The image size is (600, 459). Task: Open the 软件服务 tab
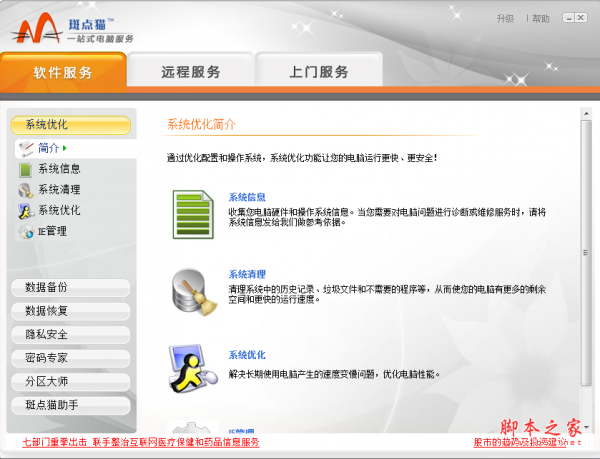pyautogui.click(x=63, y=72)
